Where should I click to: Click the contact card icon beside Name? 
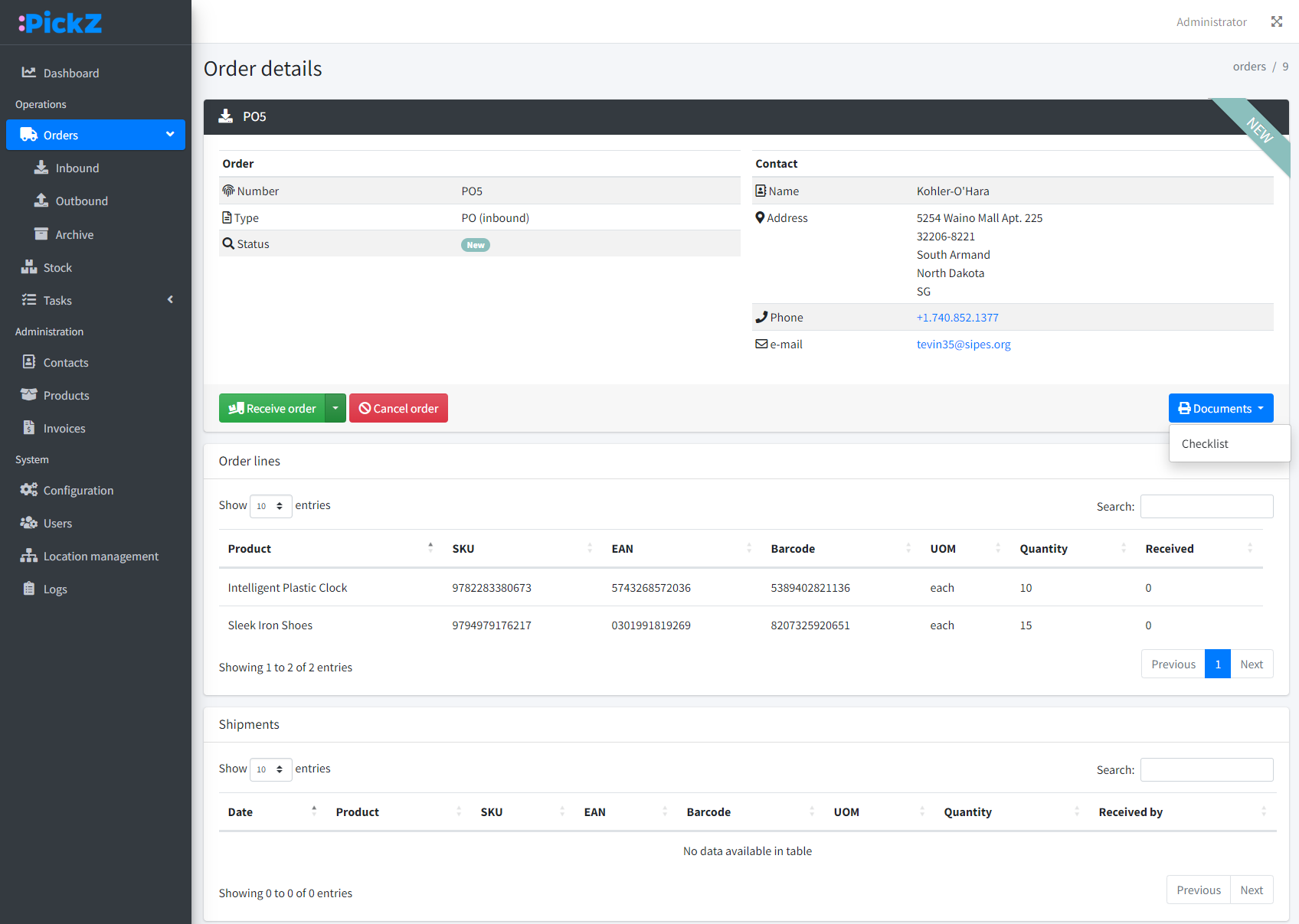761,191
